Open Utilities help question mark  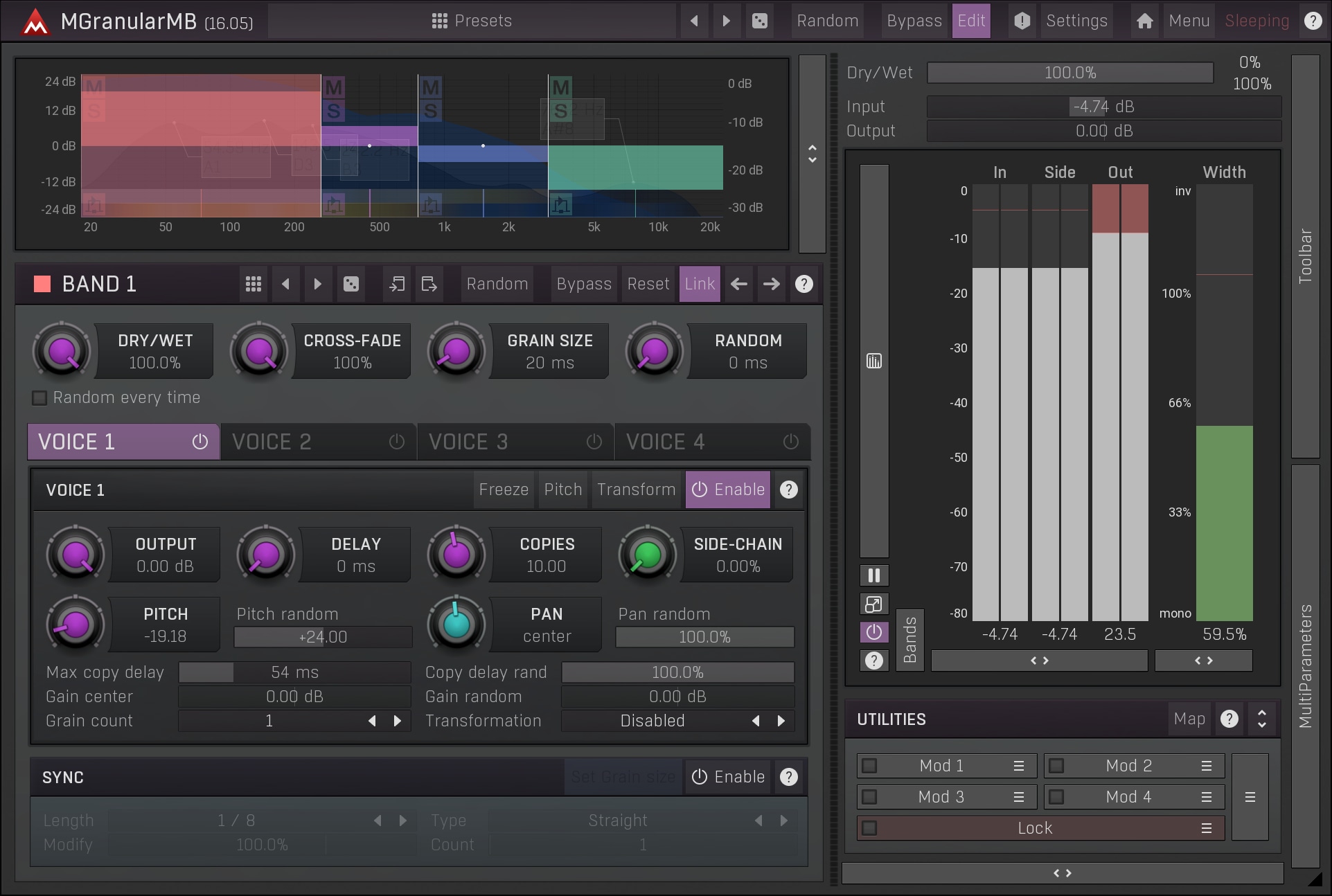[1229, 719]
